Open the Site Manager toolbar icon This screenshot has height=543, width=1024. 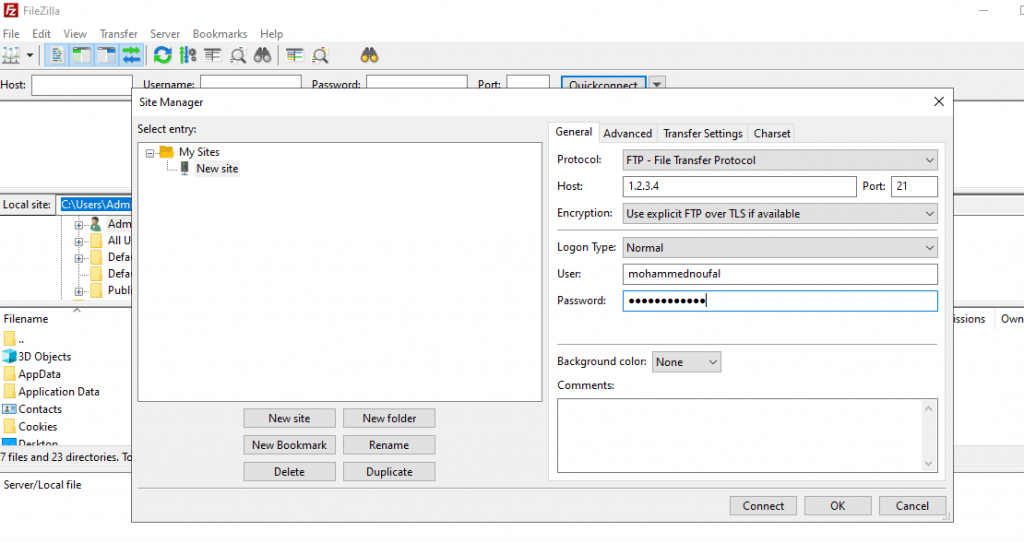(x=12, y=56)
